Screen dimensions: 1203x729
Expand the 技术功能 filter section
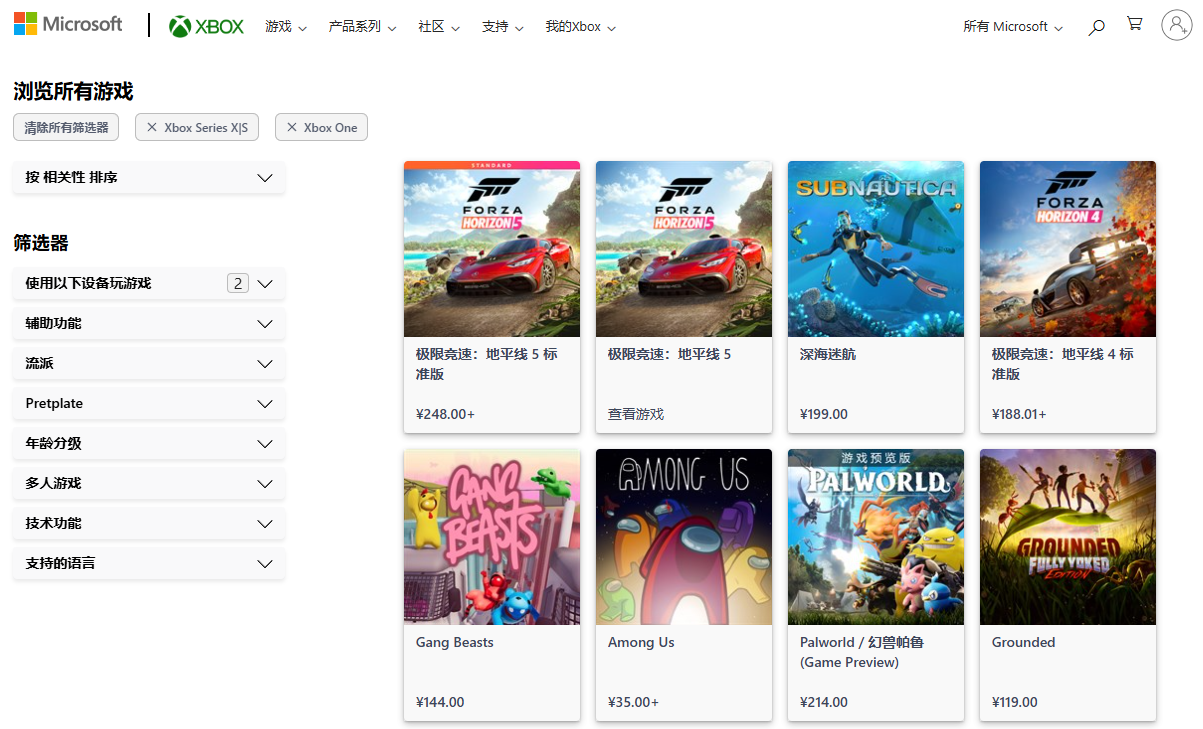[149, 523]
